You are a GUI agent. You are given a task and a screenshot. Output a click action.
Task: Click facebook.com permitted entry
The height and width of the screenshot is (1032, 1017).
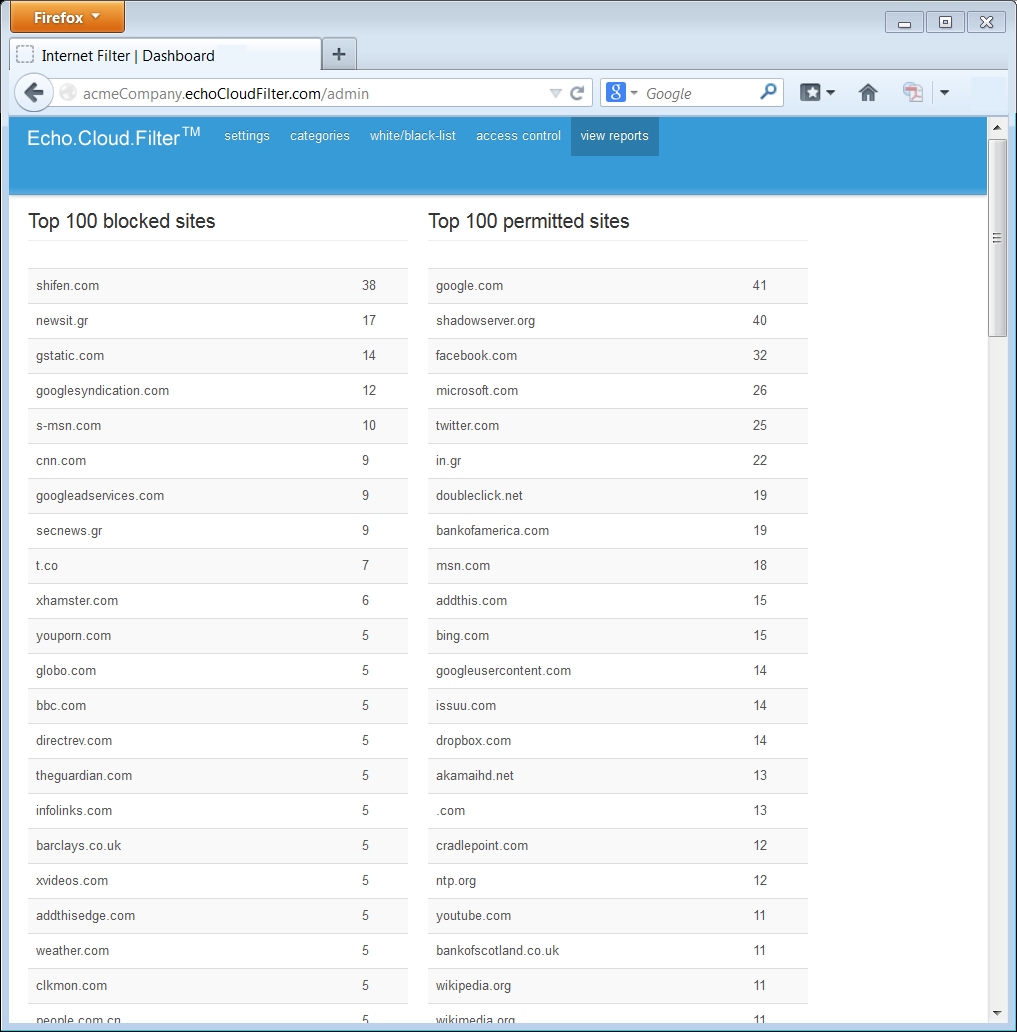[x=476, y=355]
